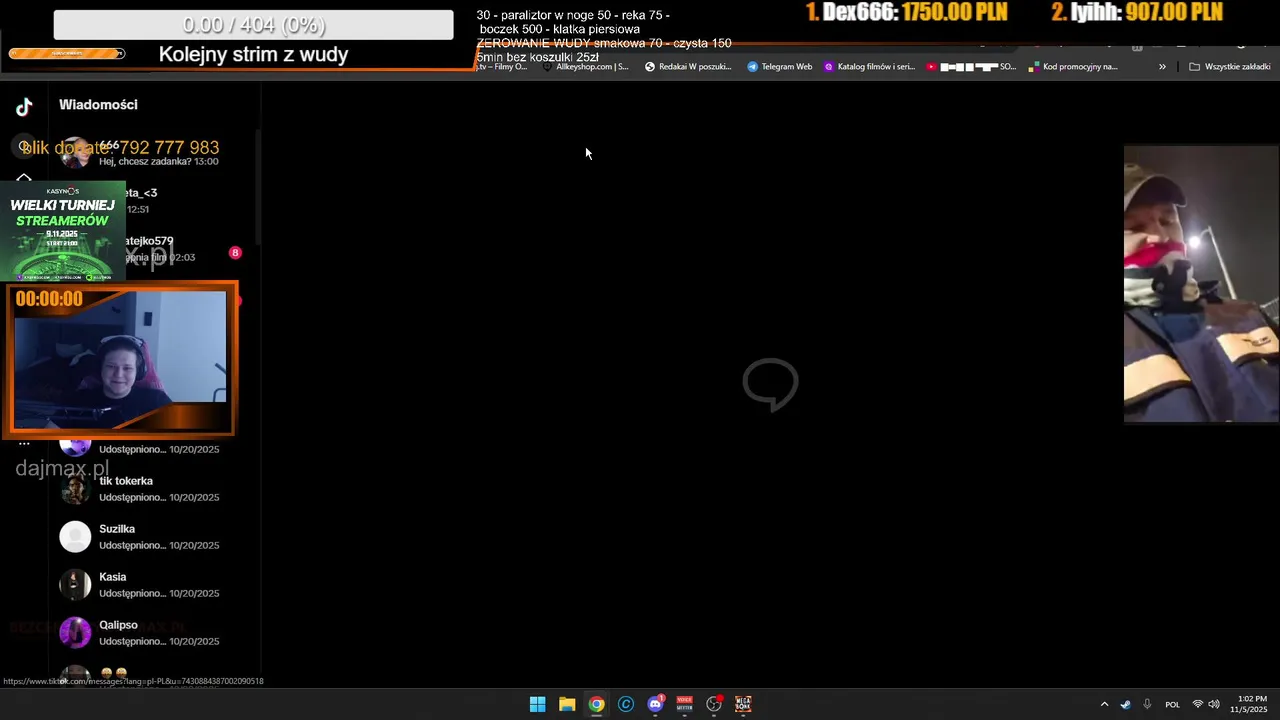Select the tik tokerka avatar
The image size is (1280, 720).
[75, 489]
